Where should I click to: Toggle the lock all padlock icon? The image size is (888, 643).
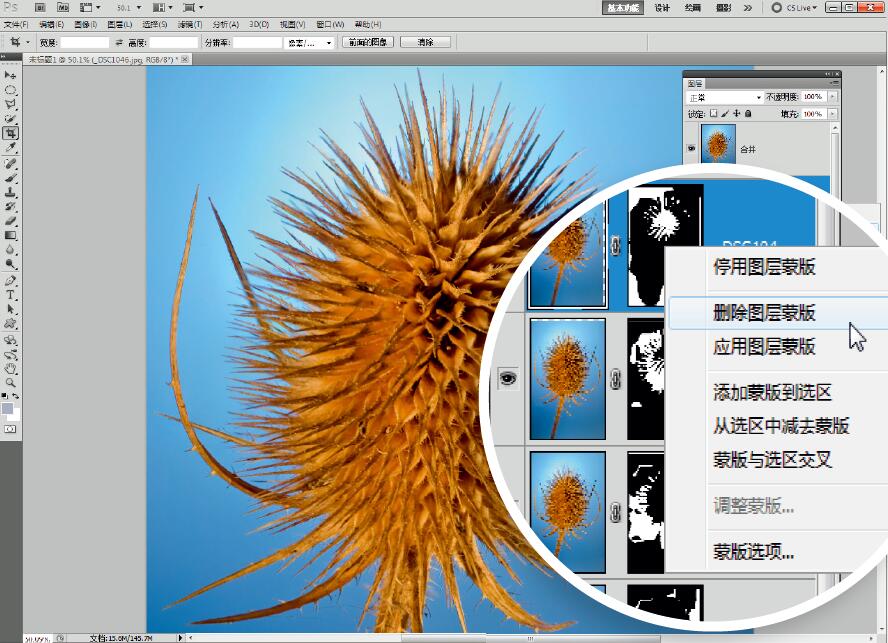coord(749,114)
